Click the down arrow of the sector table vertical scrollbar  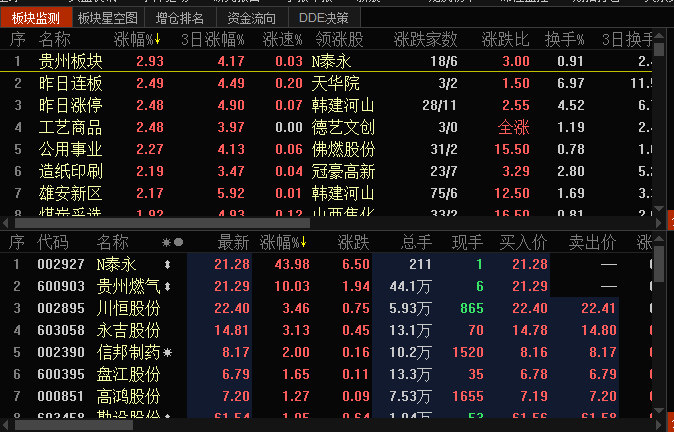coord(659,208)
